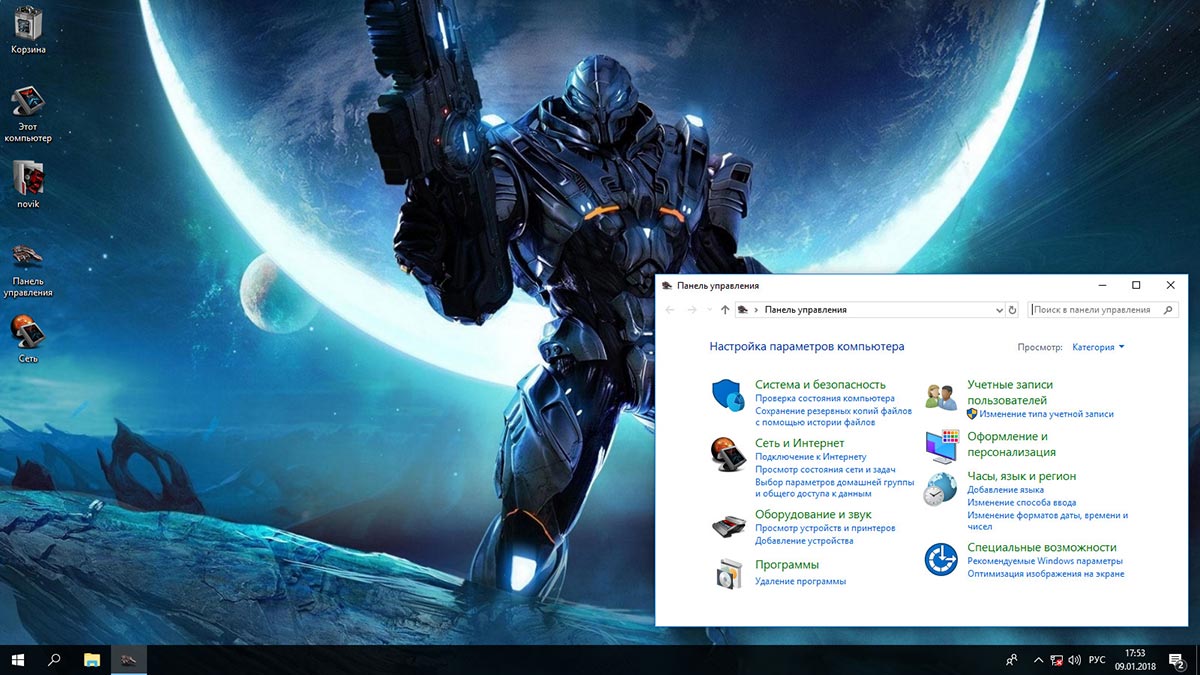Click the Панель управления address bar path
Viewport: 1200px width, 675px height.
805,310
